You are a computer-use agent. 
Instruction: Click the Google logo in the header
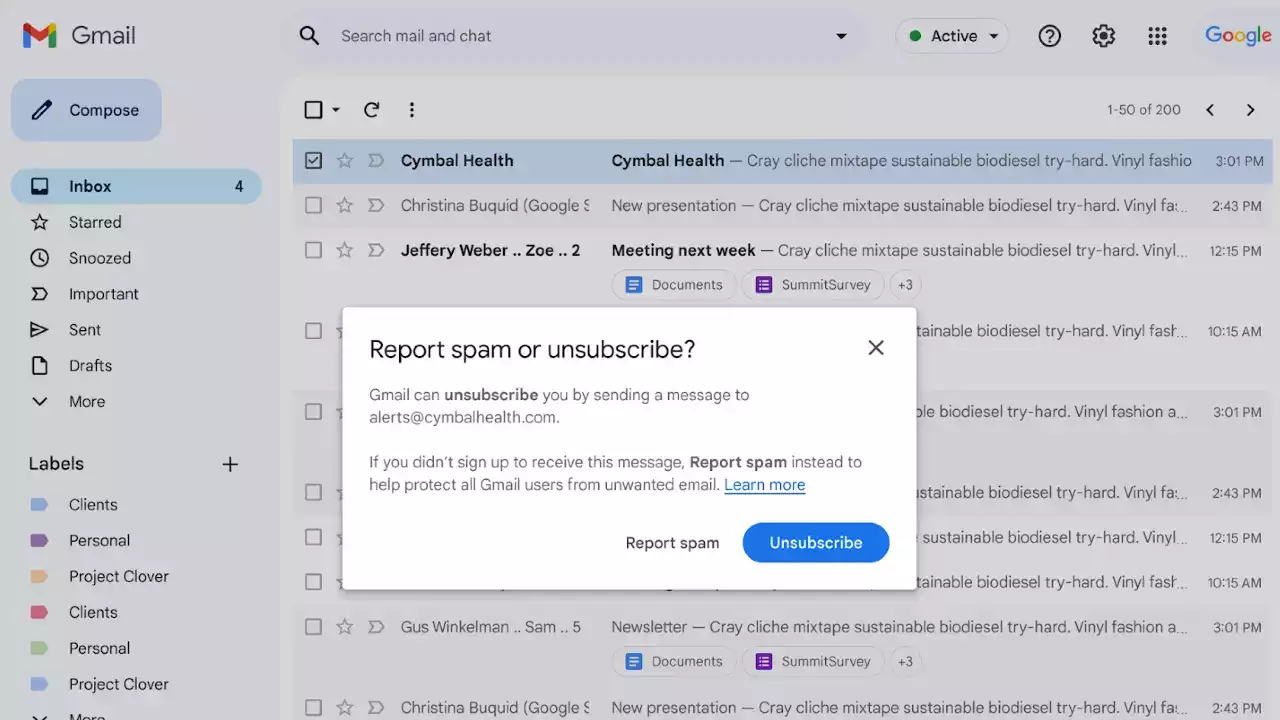coord(1238,36)
